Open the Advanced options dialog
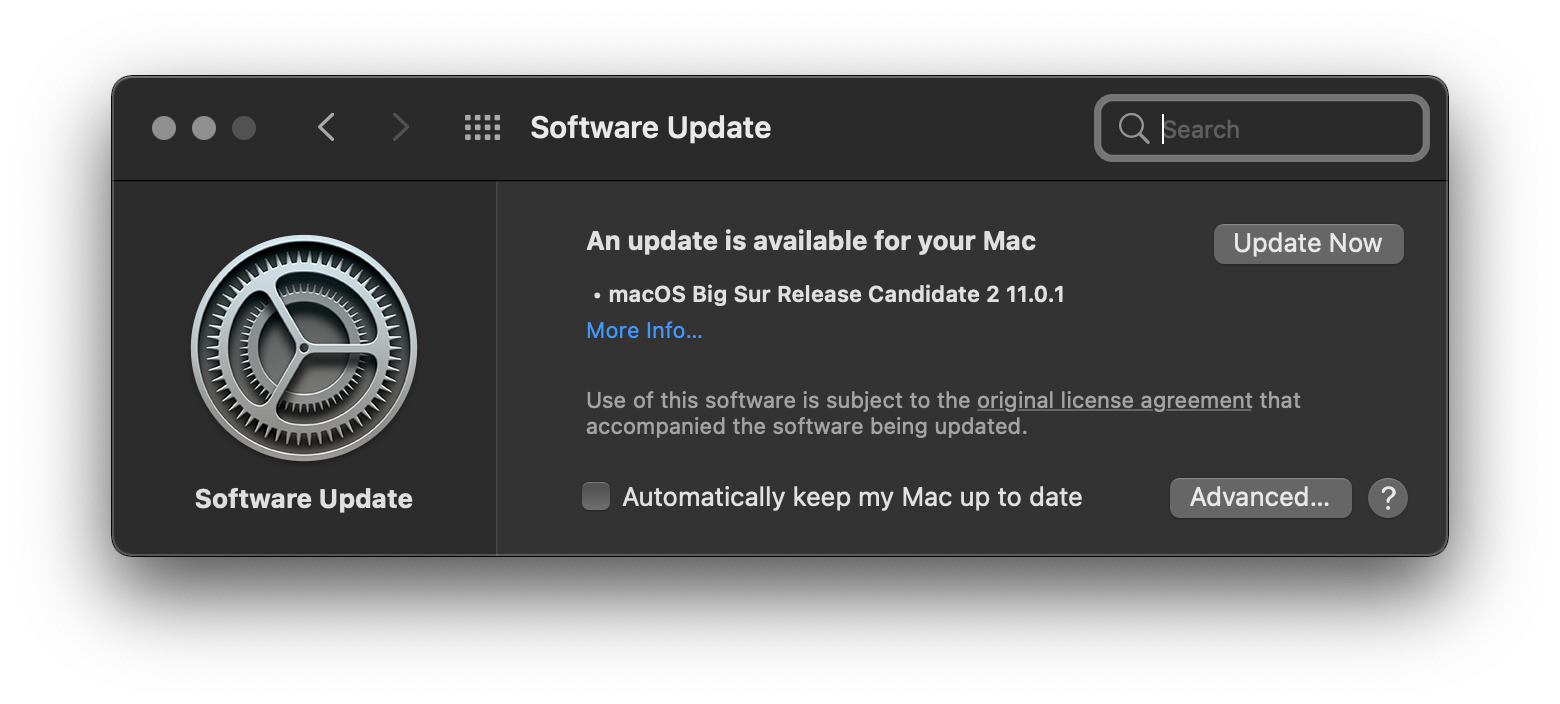1560x704 pixels. [1260, 498]
